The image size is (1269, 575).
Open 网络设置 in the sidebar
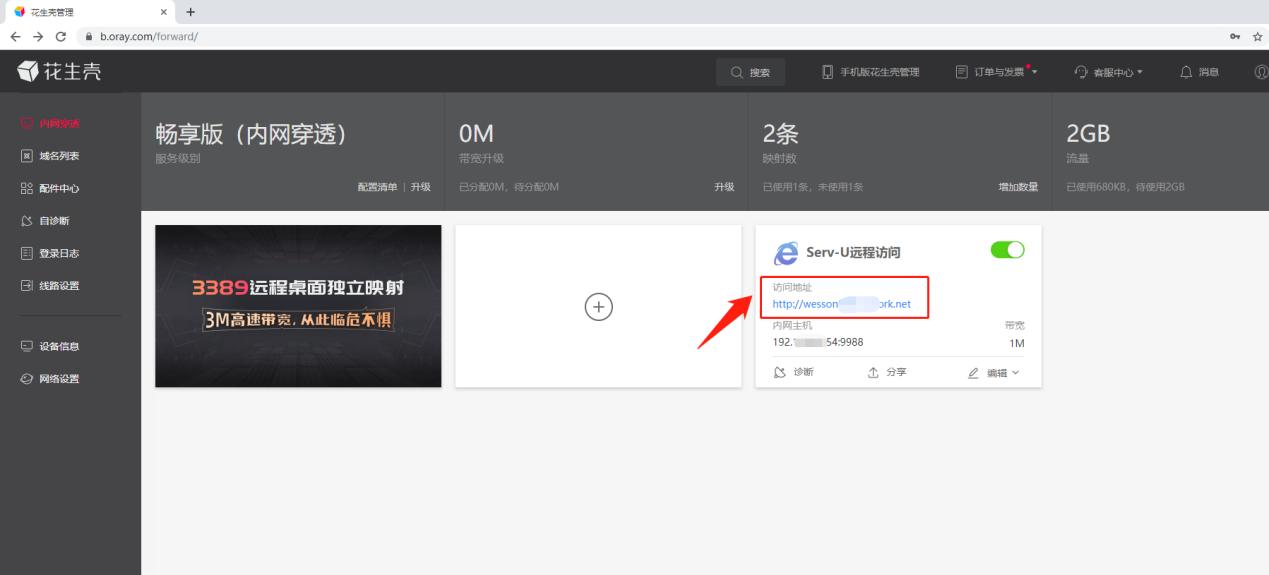pos(50,379)
